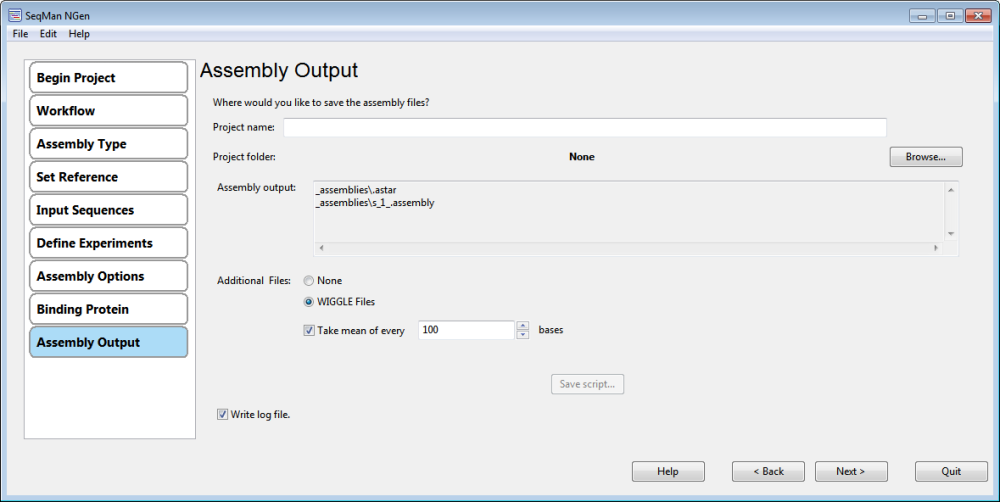
Task: Go to Set Reference step
Action: pos(108,177)
